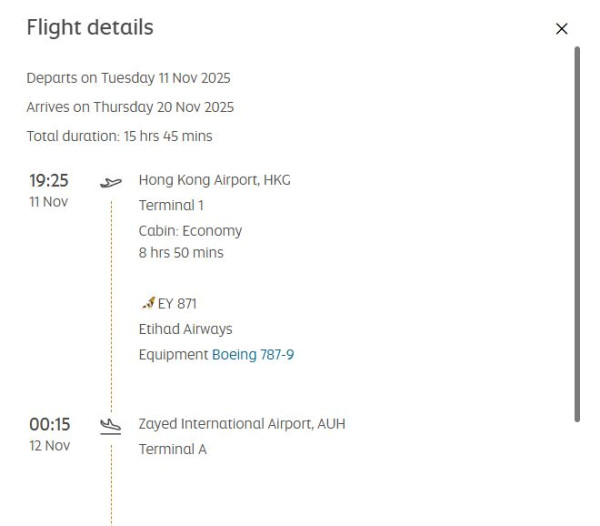This screenshot has height=526, width=600.
Task: Click the 19:25 departure time
Action: pyautogui.click(x=48, y=181)
